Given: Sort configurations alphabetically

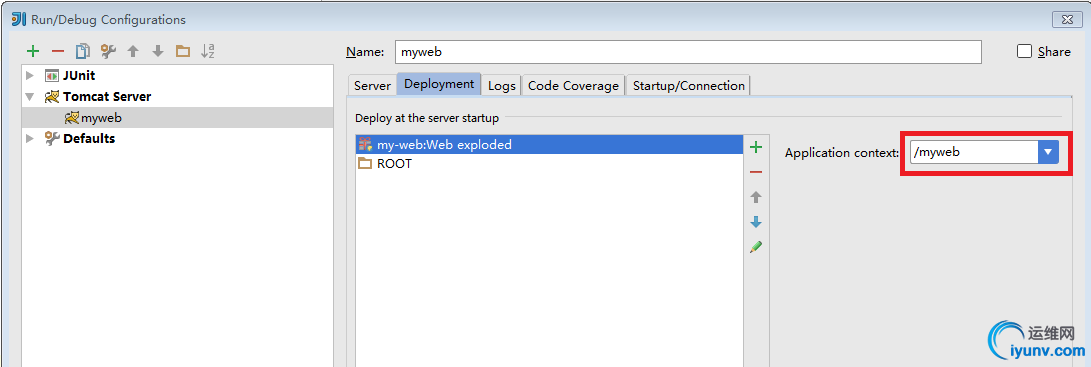Looking at the screenshot, I should (207, 51).
